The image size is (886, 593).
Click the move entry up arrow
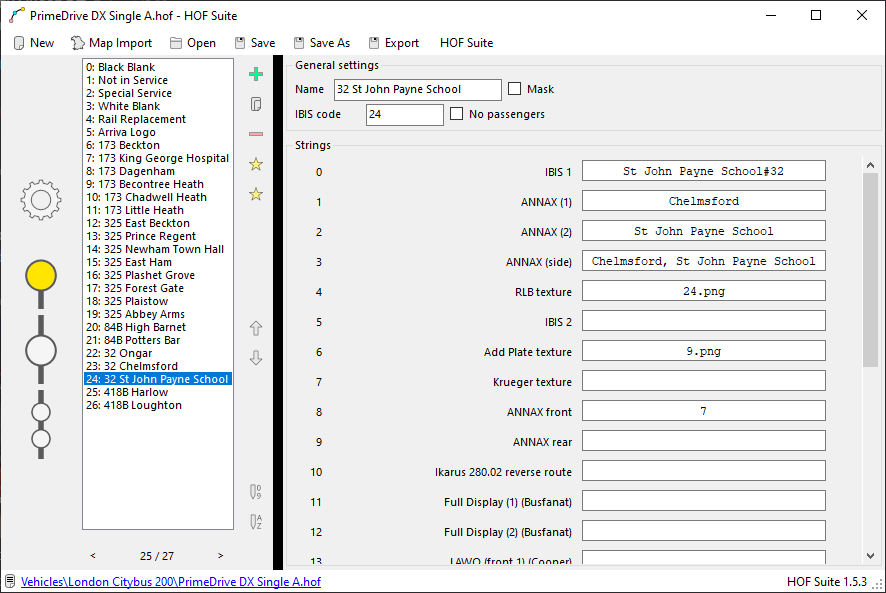coord(256,328)
